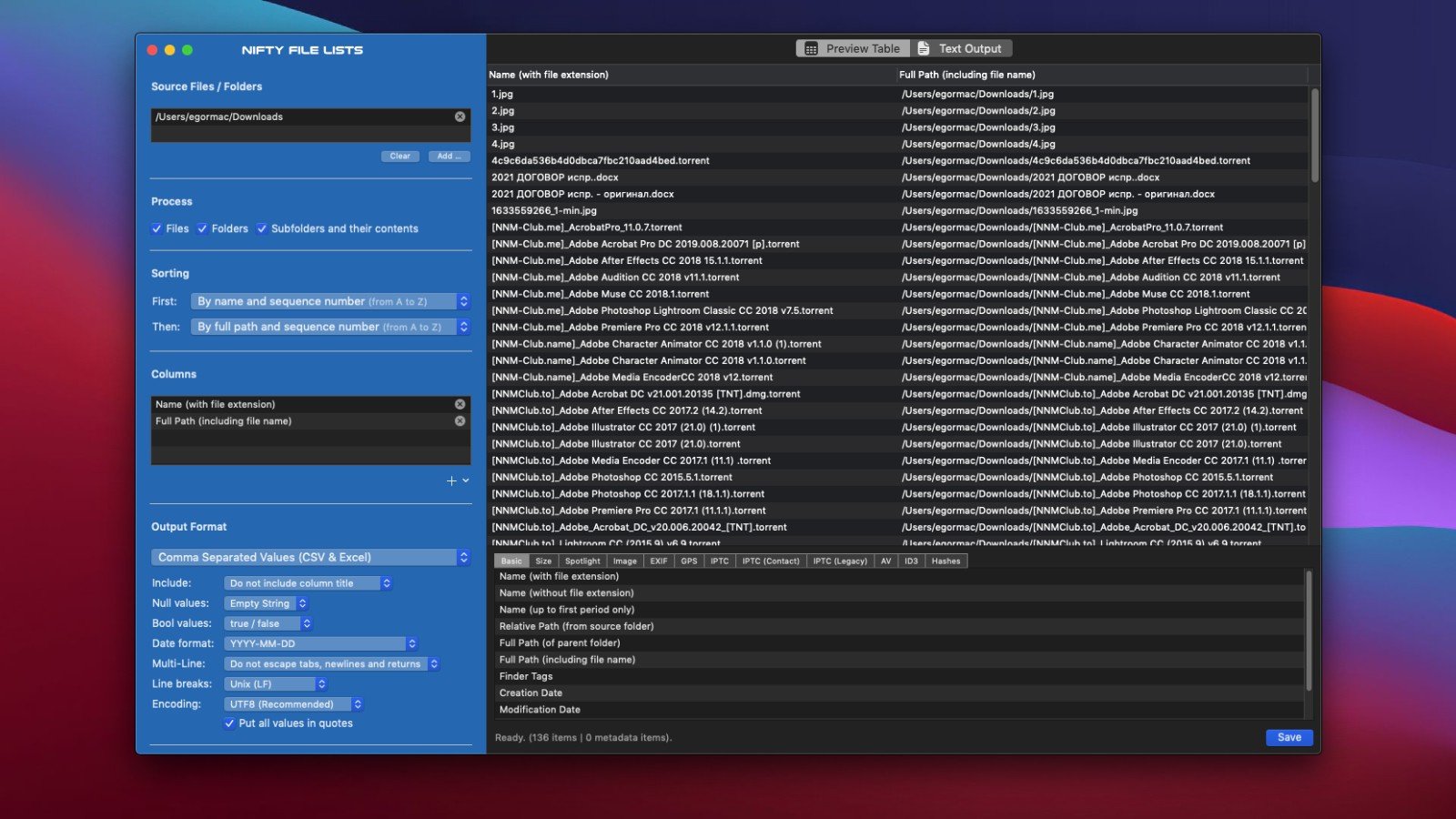Select the Finder Tags metadata item

(x=526, y=676)
